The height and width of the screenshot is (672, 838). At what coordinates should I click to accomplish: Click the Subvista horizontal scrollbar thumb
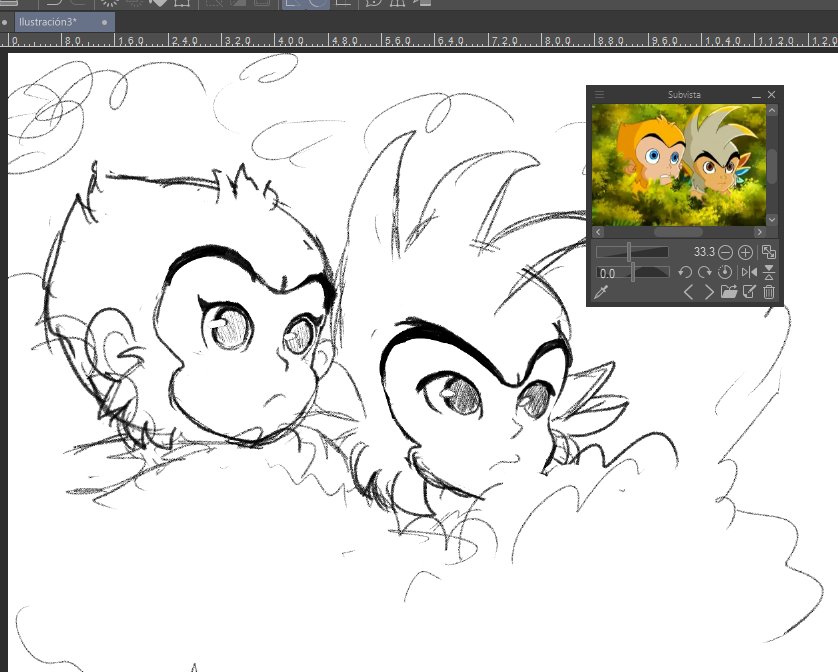point(678,232)
